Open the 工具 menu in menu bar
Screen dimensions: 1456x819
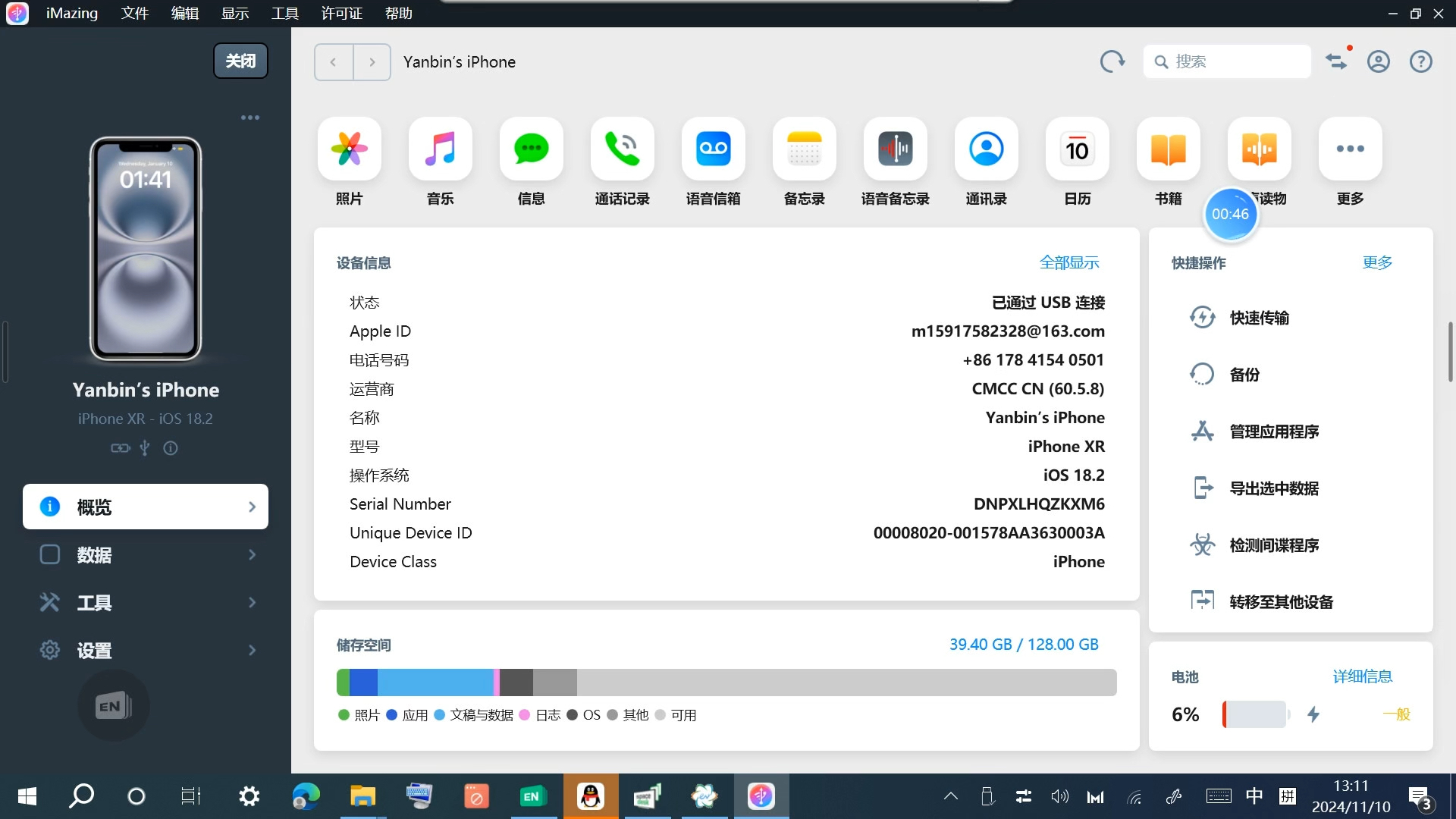(x=285, y=13)
